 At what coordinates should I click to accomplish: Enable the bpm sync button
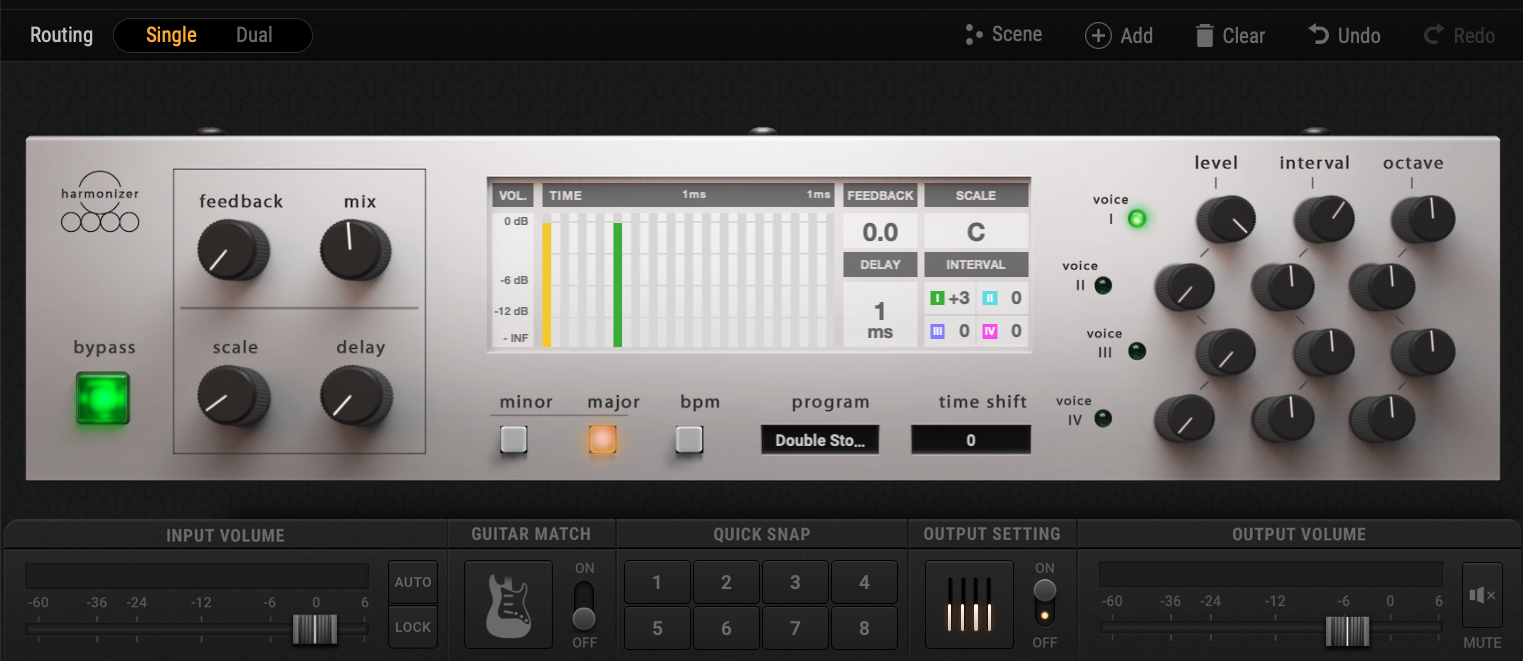(689, 439)
